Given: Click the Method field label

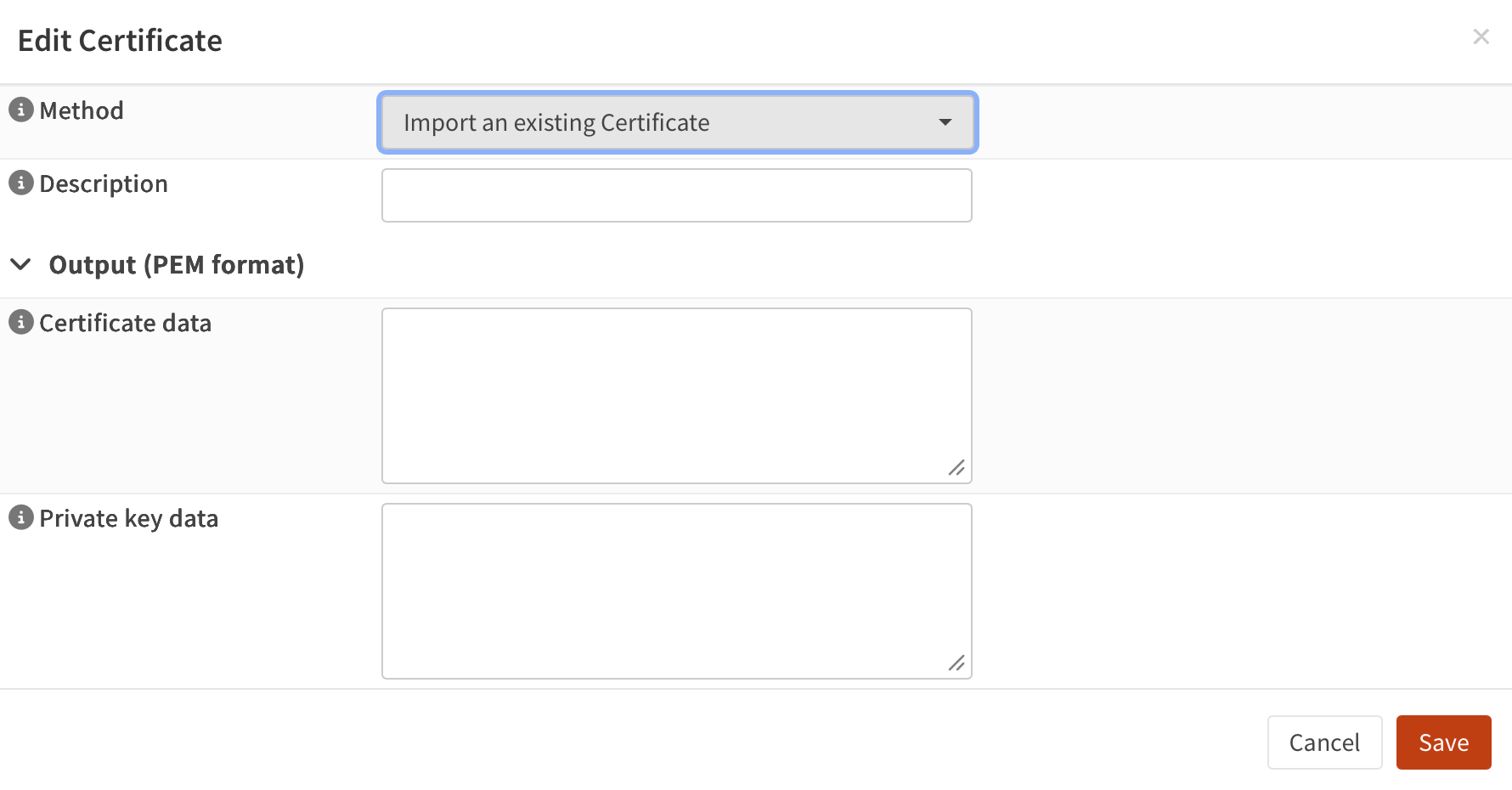Looking at the screenshot, I should 82,110.
